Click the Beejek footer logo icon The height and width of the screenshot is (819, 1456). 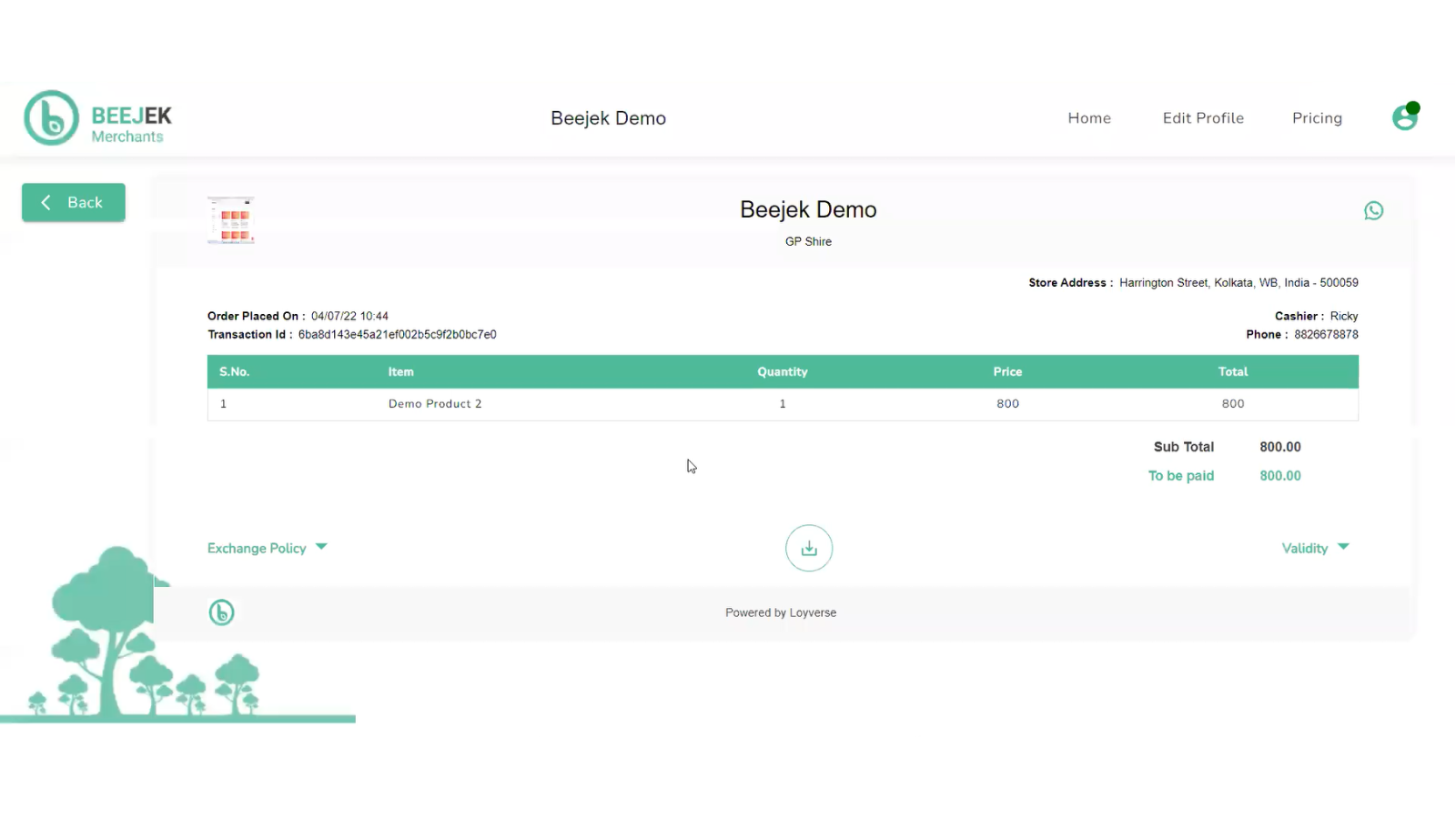pyautogui.click(x=221, y=612)
